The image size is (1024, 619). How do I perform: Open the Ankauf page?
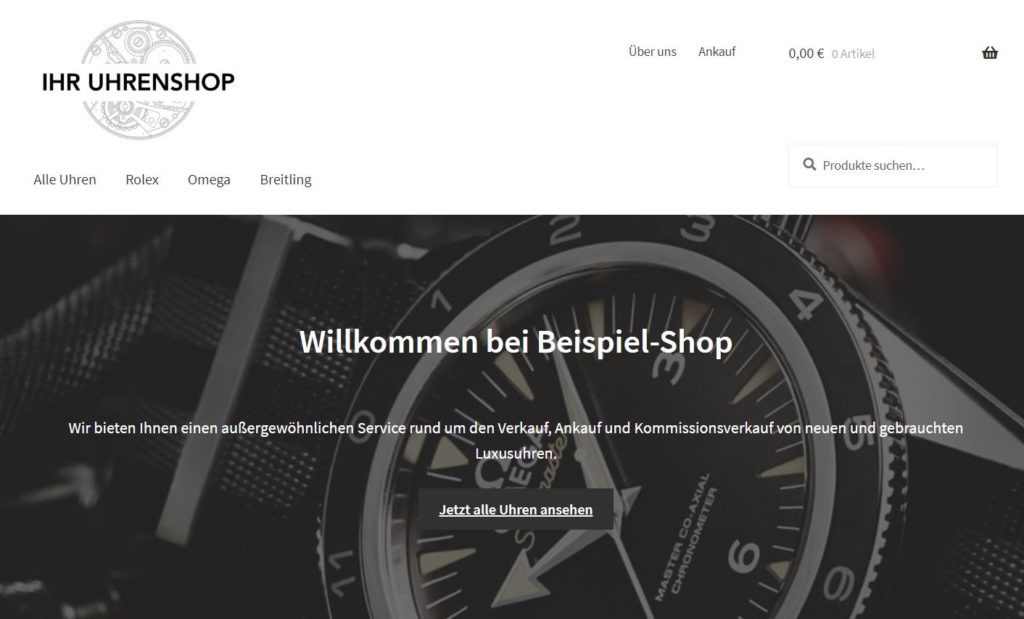tap(716, 52)
